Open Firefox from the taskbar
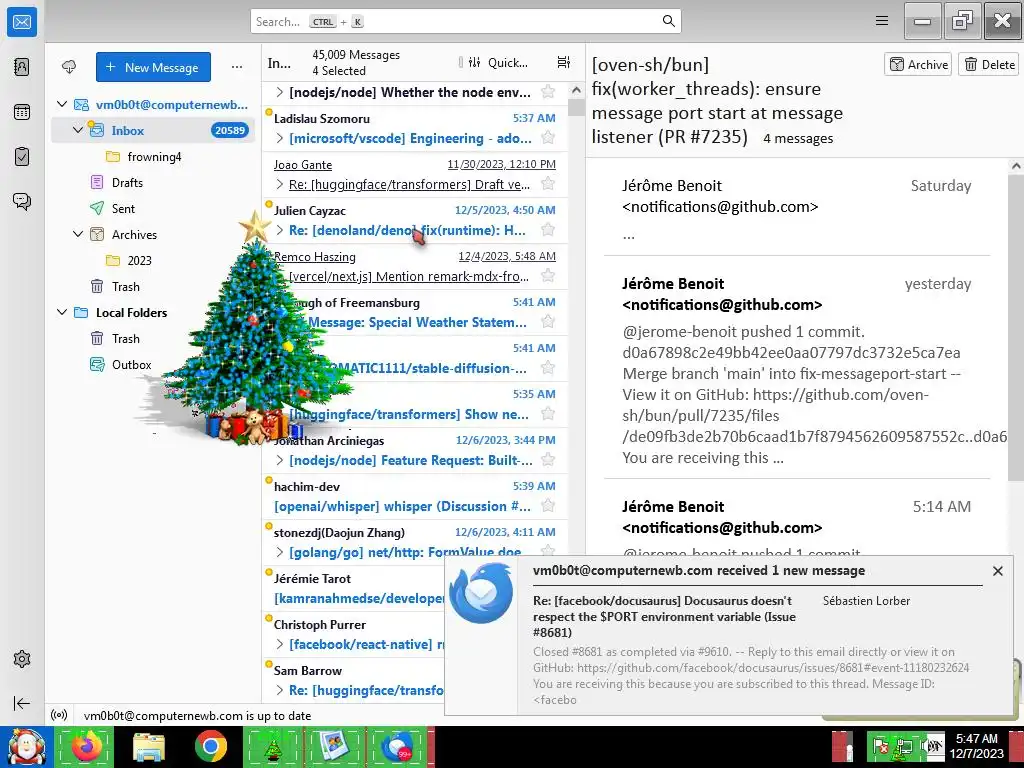 (87, 746)
